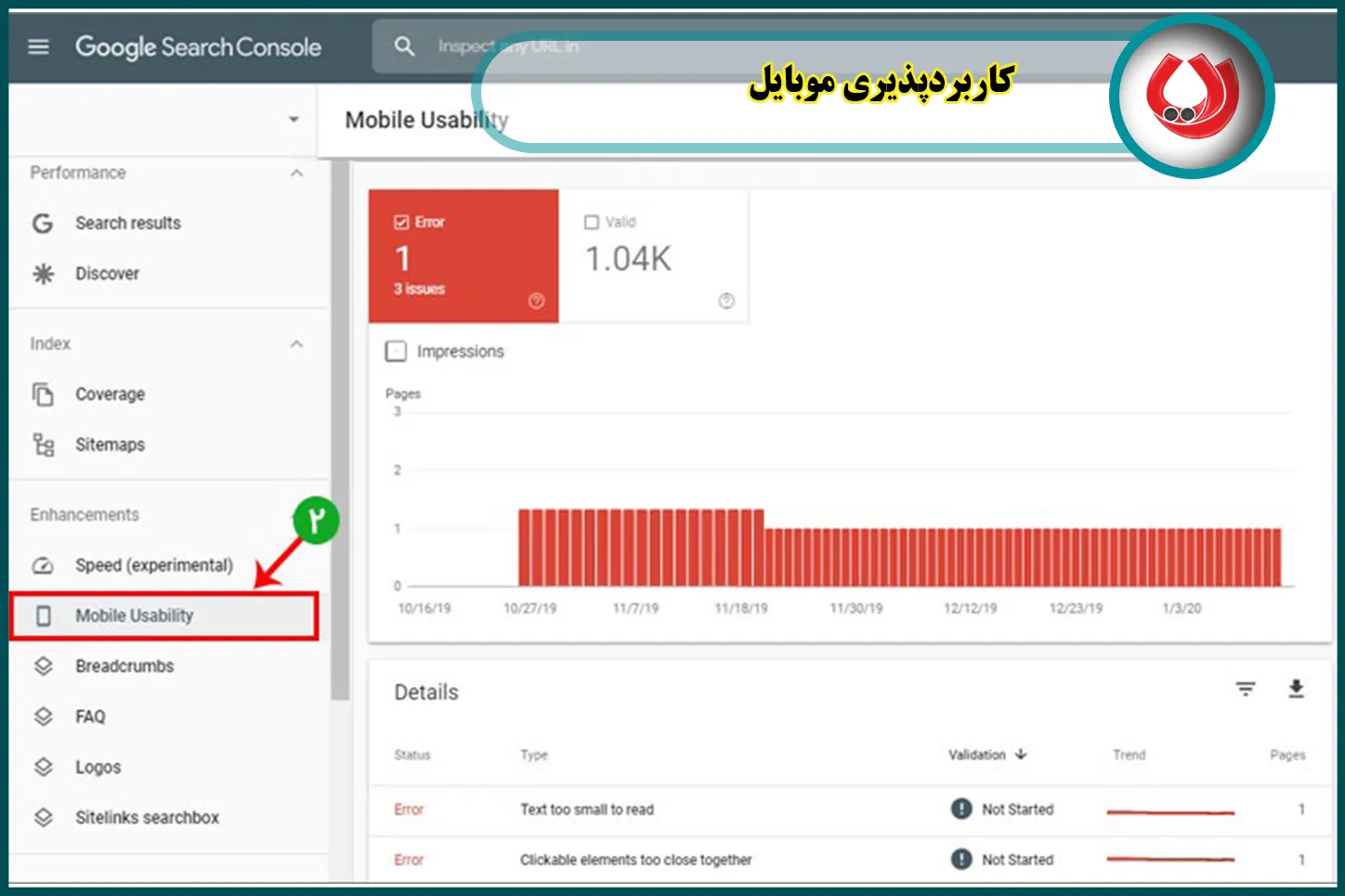Image resolution: width=1345 pixels, height=896 pixels.
Task: Click the 10/27/19 date on chart axis
Action: point(529,608)
